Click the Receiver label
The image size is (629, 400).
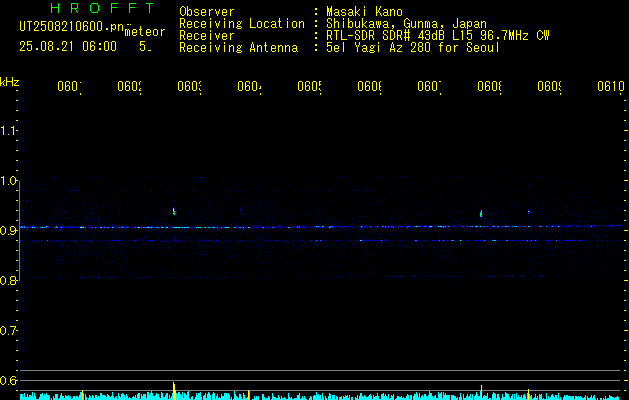click(207, 36)
